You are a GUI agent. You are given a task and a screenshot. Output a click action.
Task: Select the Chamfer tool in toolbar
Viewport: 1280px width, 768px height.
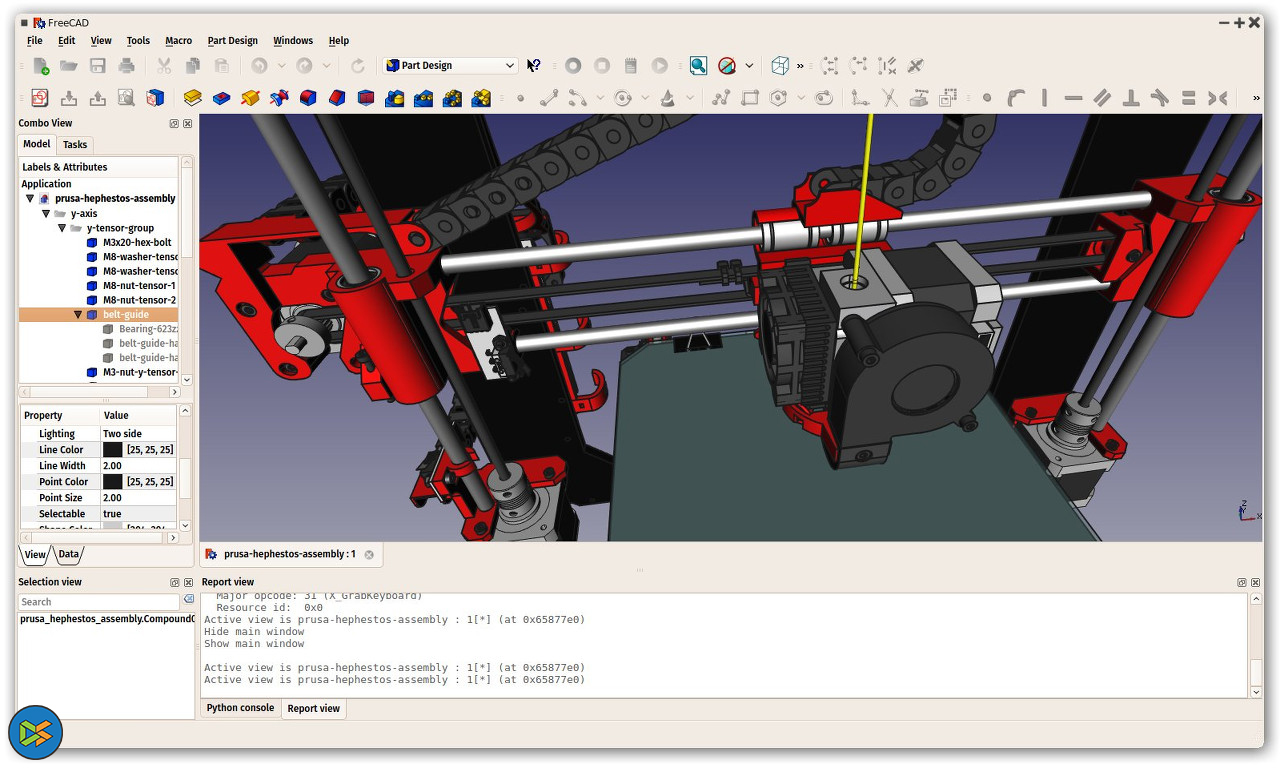click(337, 98)
